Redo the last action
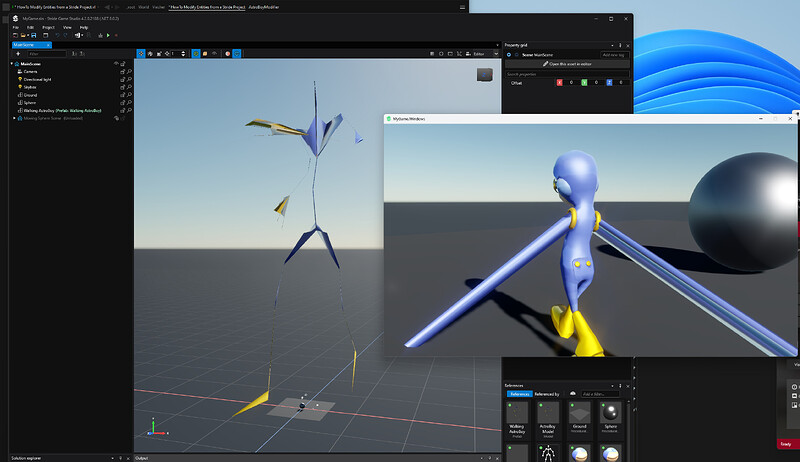The image size is (800, 462). pyautogui.click(x=65, y=35)
